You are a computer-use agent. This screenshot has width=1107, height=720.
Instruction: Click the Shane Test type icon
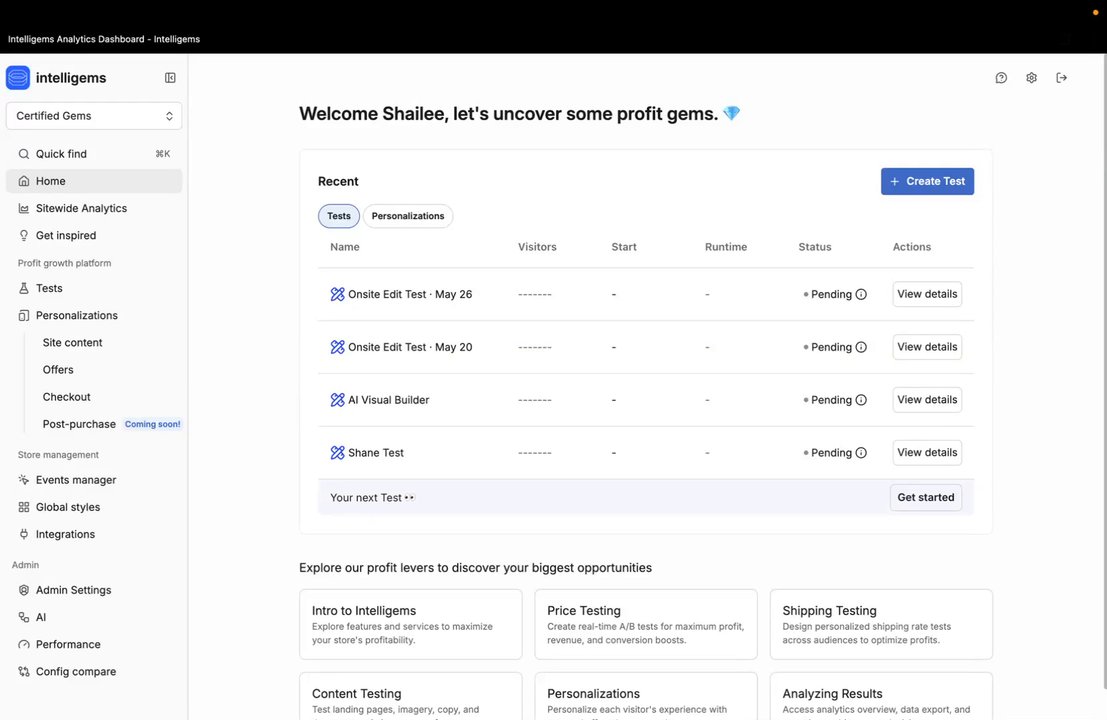click(x=337, y=452)
